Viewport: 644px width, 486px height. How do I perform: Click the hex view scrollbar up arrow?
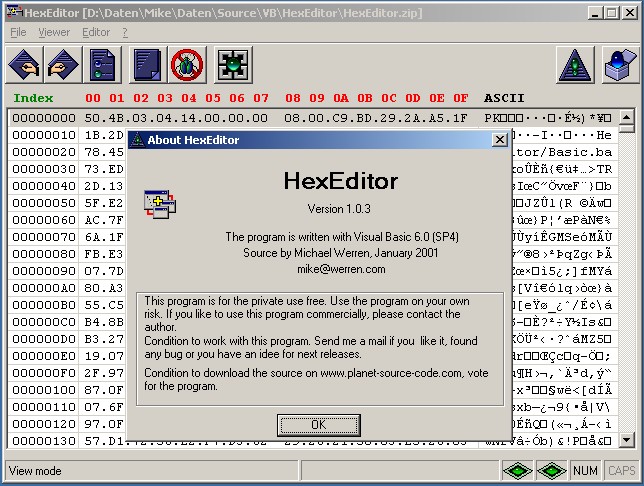(x=627, y=116)
